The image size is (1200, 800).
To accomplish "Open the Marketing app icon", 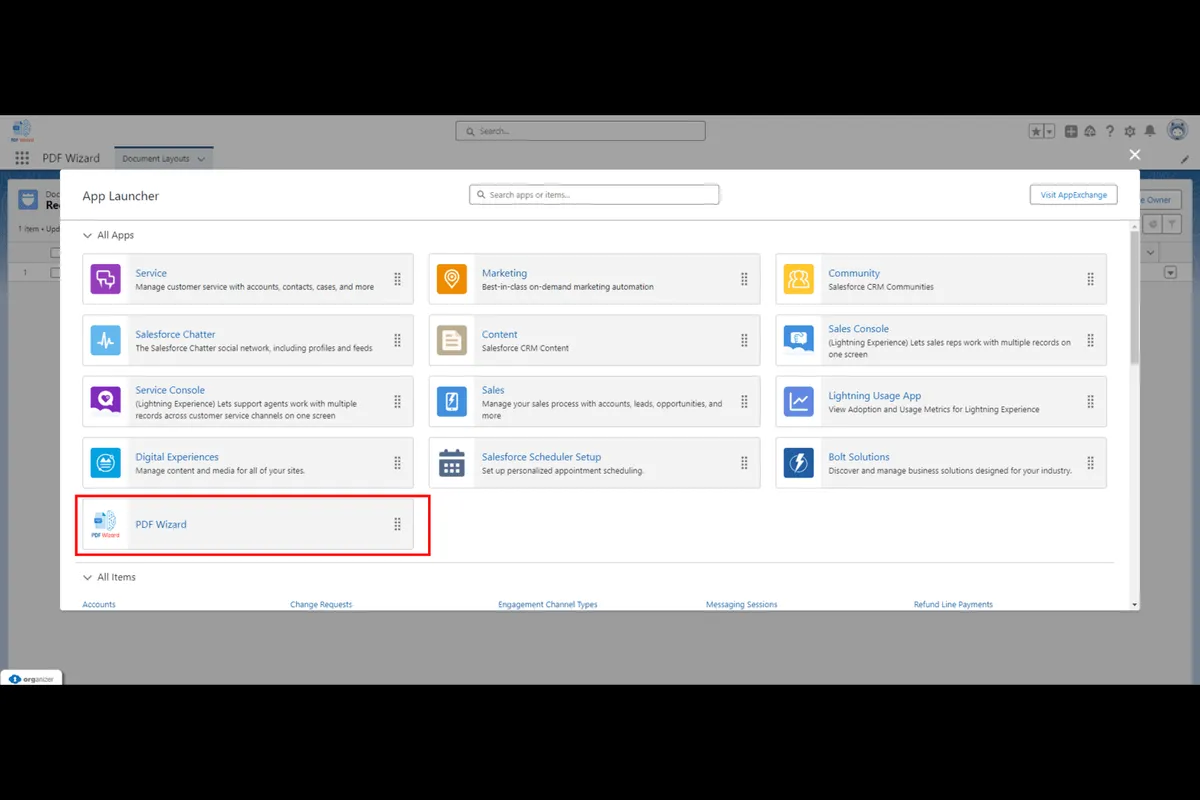I will pyautogui.click(x=452, y=279).
